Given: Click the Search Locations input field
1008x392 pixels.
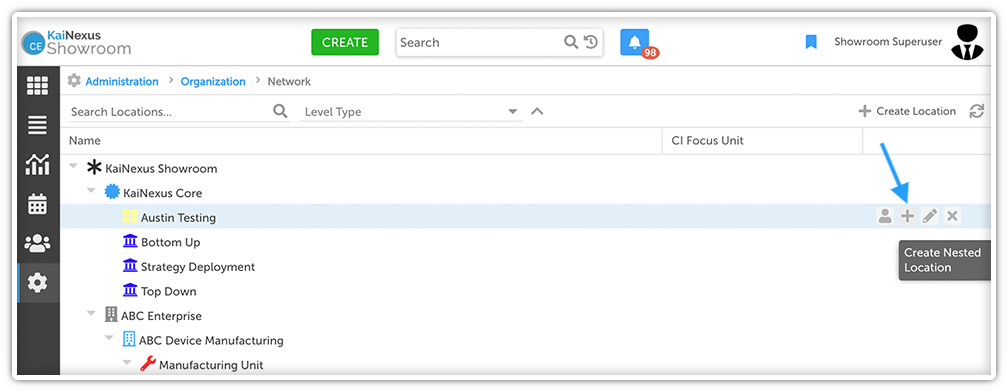Looking at the screenshot, I should [170, 112].
